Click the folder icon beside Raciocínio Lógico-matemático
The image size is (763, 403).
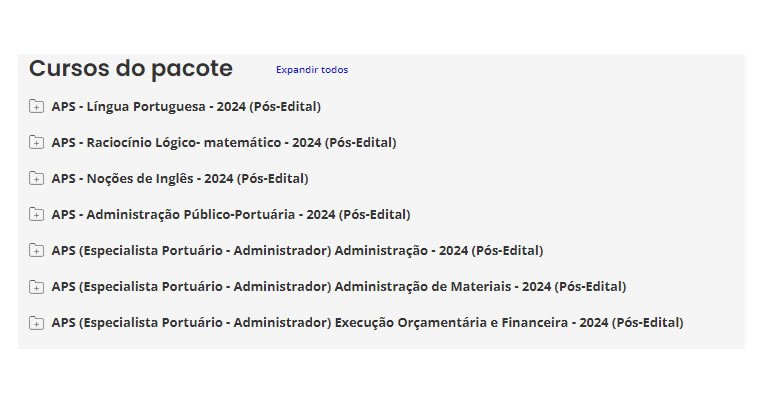coord(37,142)
